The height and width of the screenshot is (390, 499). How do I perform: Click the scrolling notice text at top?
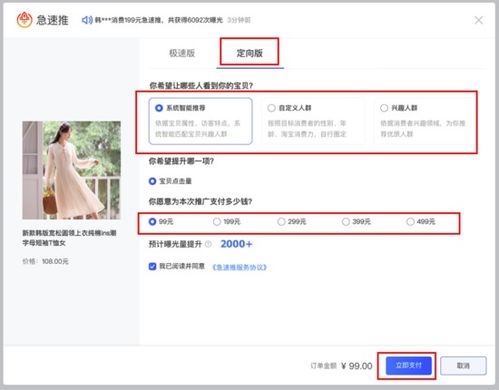click(159, 20)
